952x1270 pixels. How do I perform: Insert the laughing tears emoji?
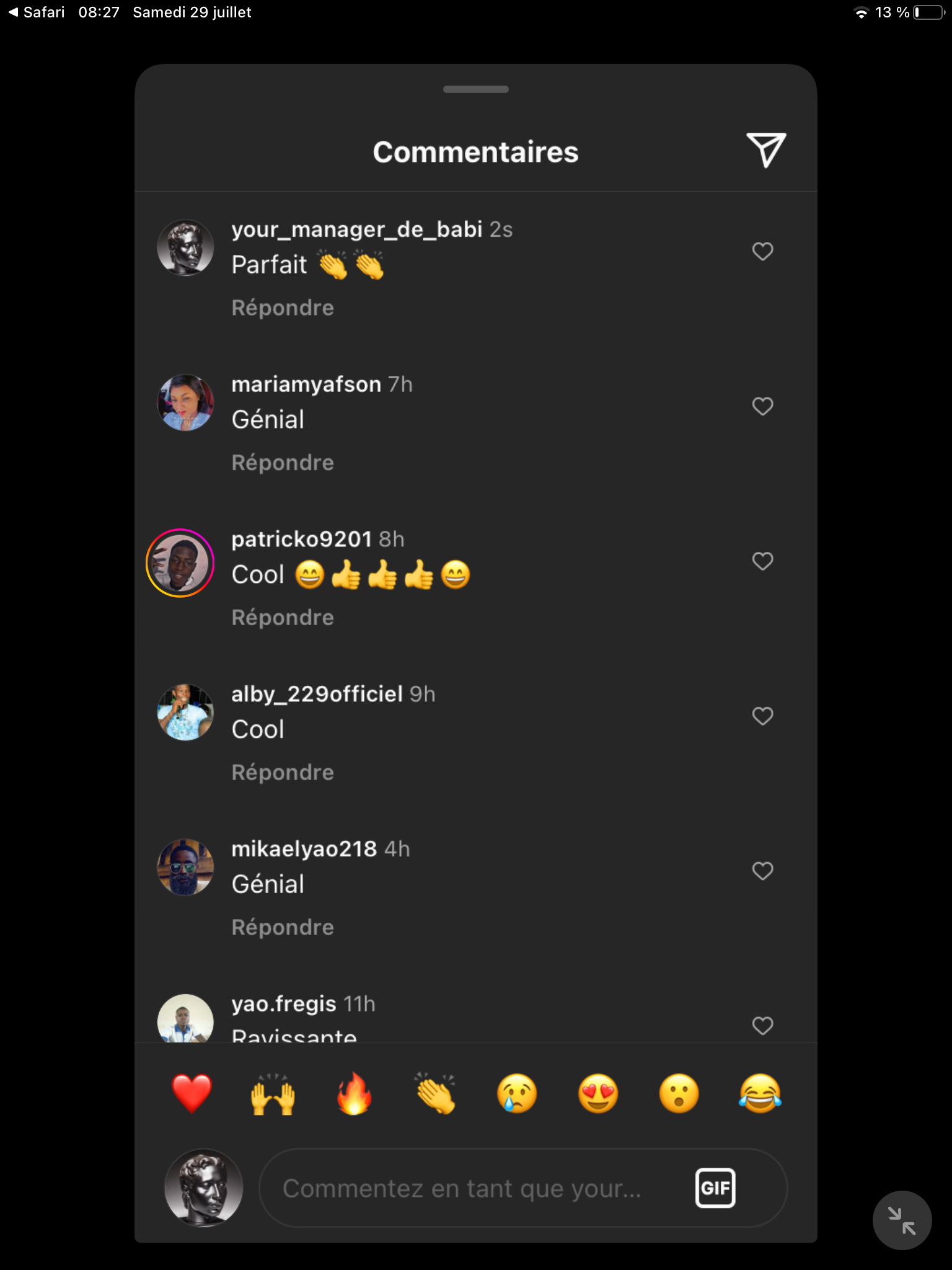pyautogui.click(x=760, y=1093)
